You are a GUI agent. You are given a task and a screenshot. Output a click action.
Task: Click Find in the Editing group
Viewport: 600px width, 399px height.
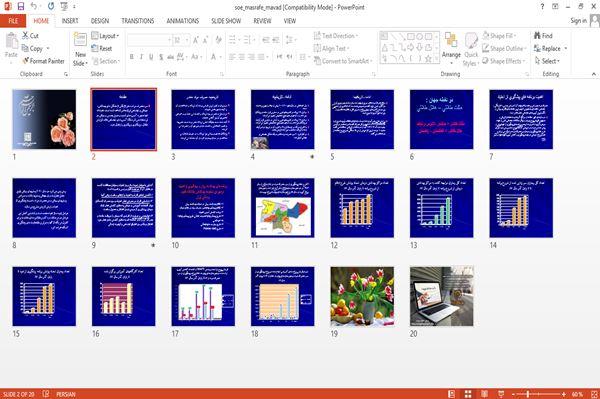coord(543,36)
